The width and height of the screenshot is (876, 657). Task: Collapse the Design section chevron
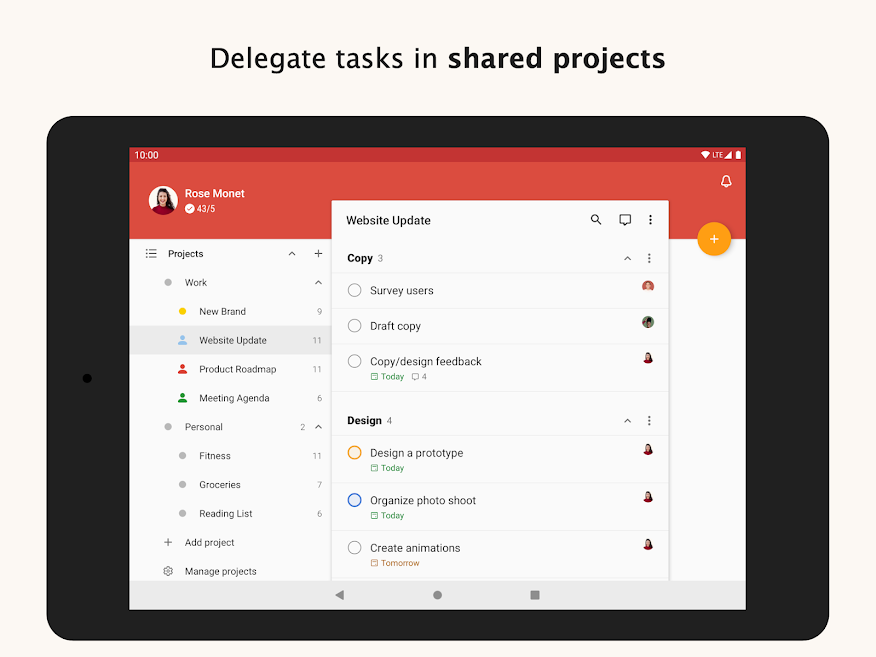pos(627,421)
